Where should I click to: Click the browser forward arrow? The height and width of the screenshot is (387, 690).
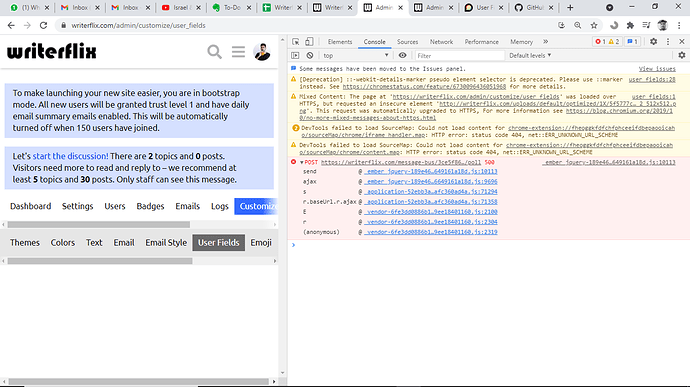click(27, 26)
